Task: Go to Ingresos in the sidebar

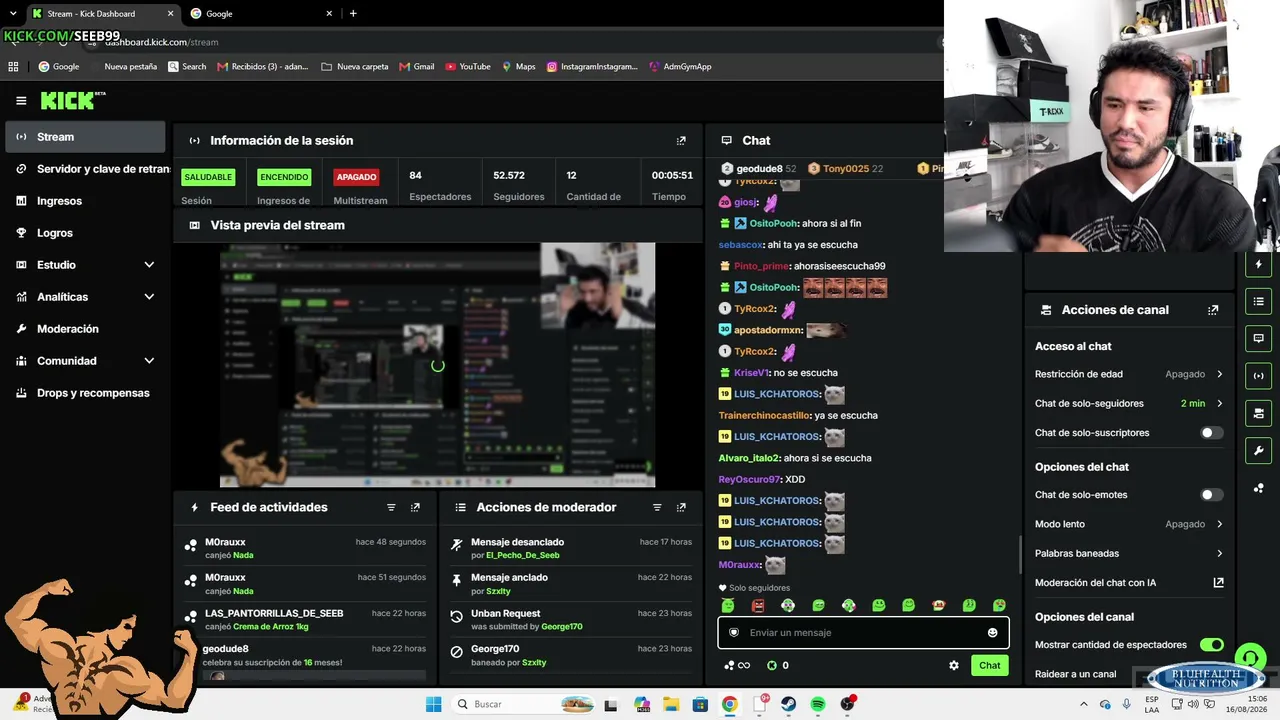Action: [85, 201]
